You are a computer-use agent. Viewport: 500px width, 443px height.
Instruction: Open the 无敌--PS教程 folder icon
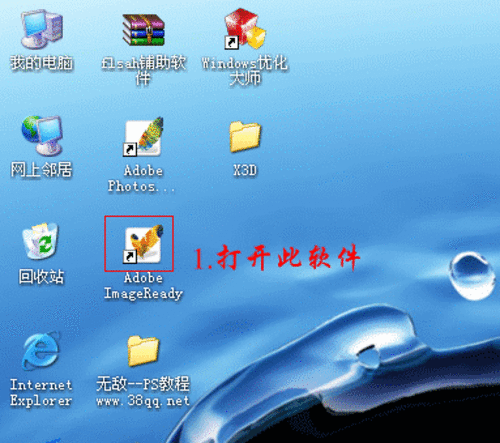click(143, 351)
